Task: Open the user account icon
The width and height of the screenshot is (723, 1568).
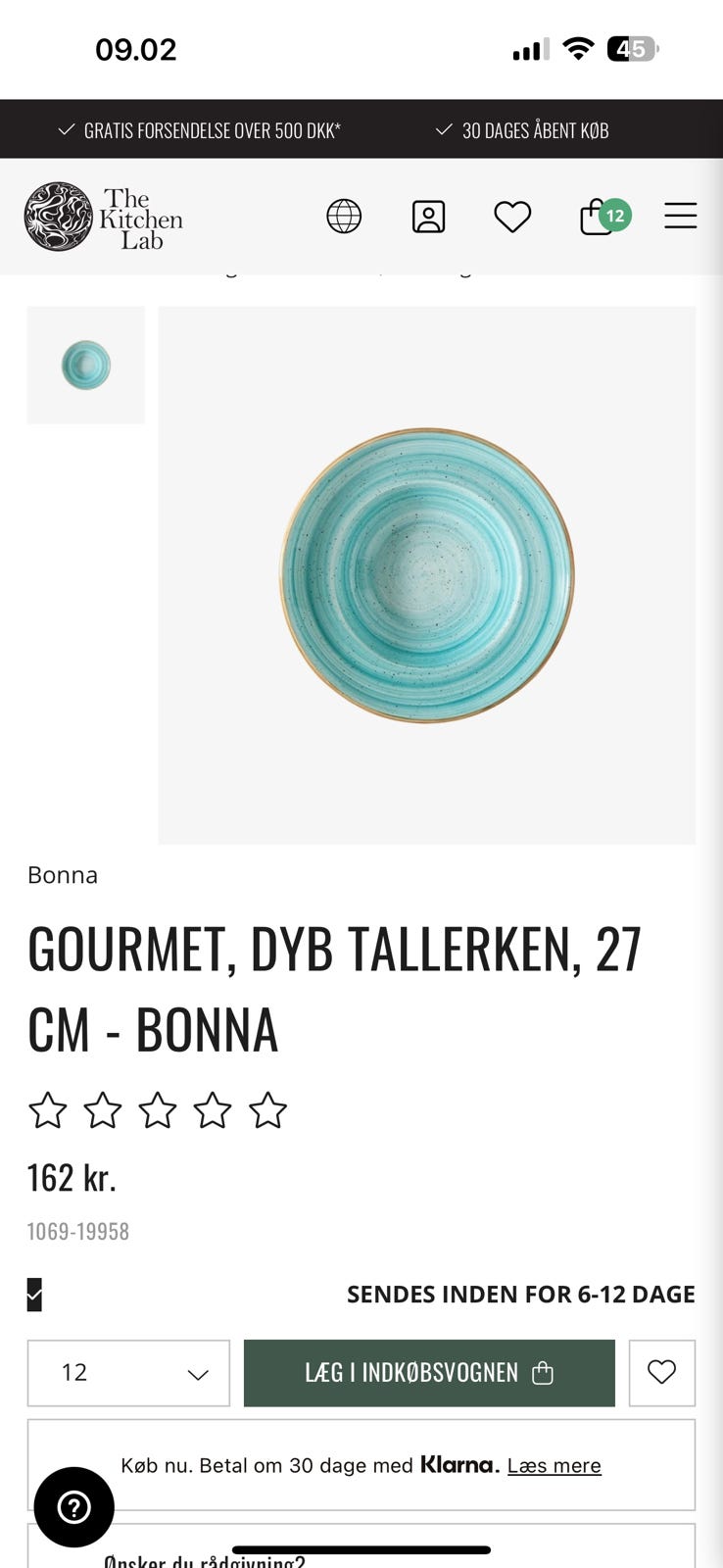Action: point(428,216)
